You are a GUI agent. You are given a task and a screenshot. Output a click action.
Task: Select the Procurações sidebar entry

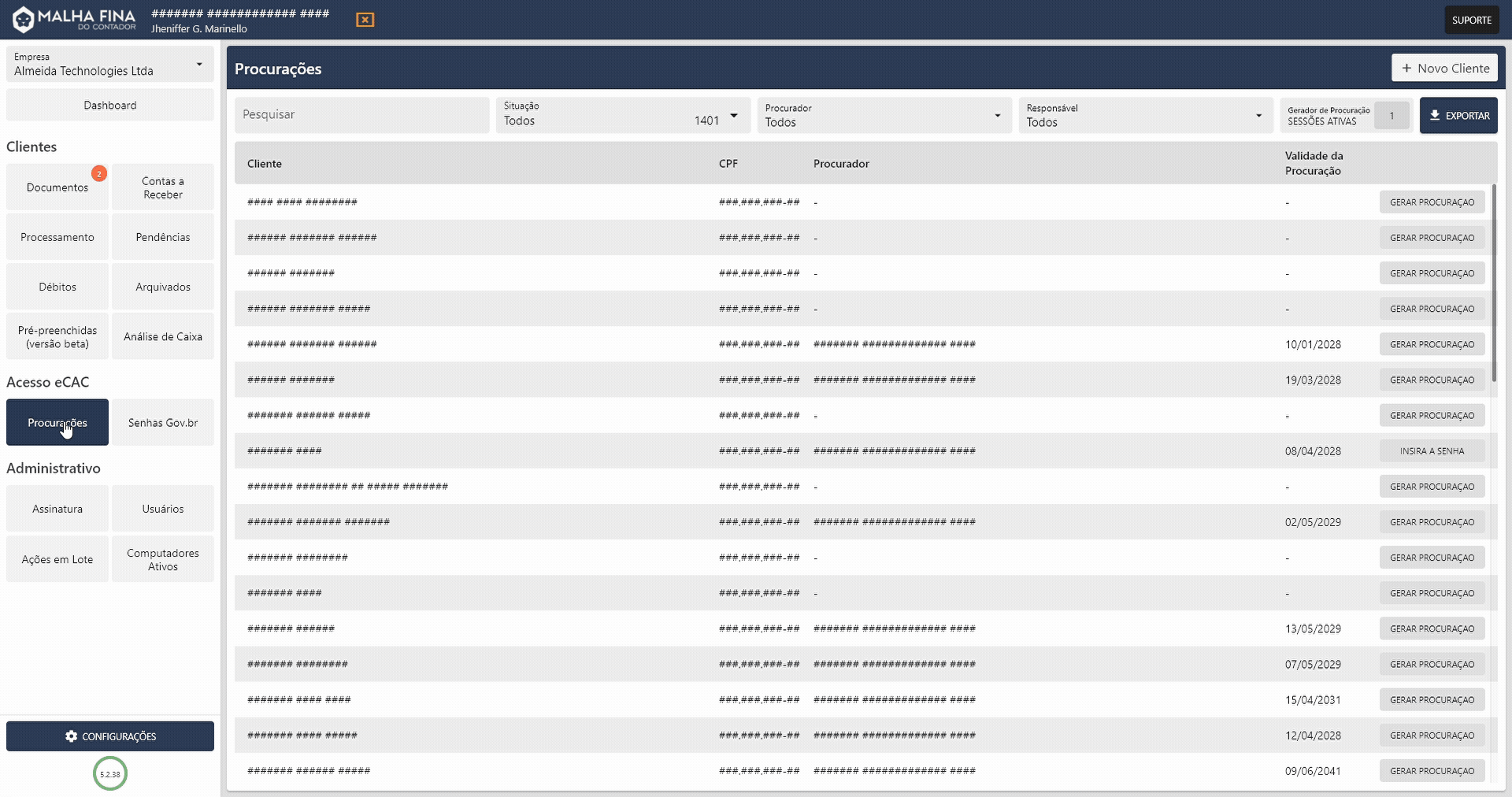(x=56, y=422)
